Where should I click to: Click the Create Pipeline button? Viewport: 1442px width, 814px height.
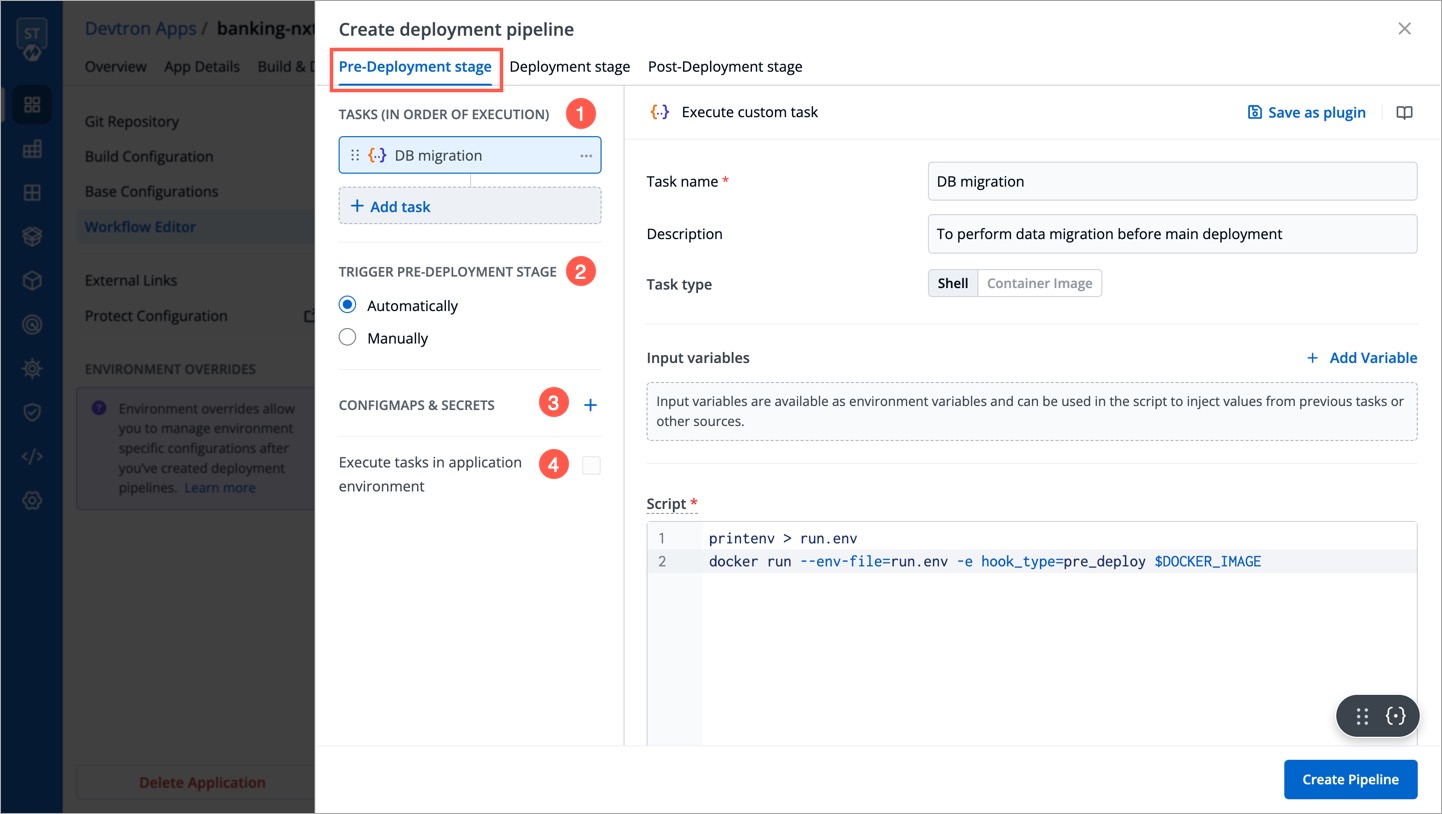1350,779
